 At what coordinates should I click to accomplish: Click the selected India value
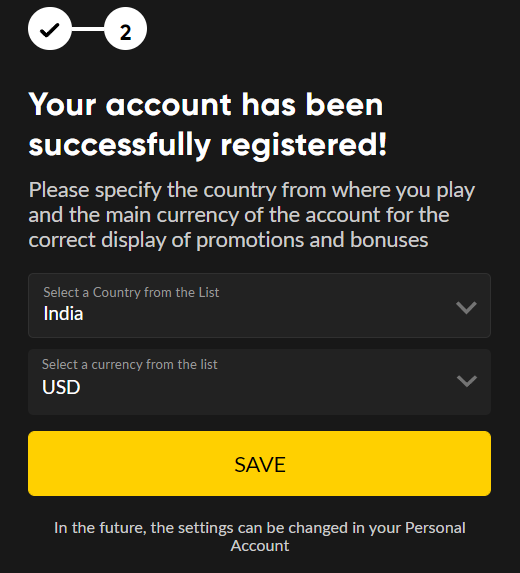coord(63,314)
